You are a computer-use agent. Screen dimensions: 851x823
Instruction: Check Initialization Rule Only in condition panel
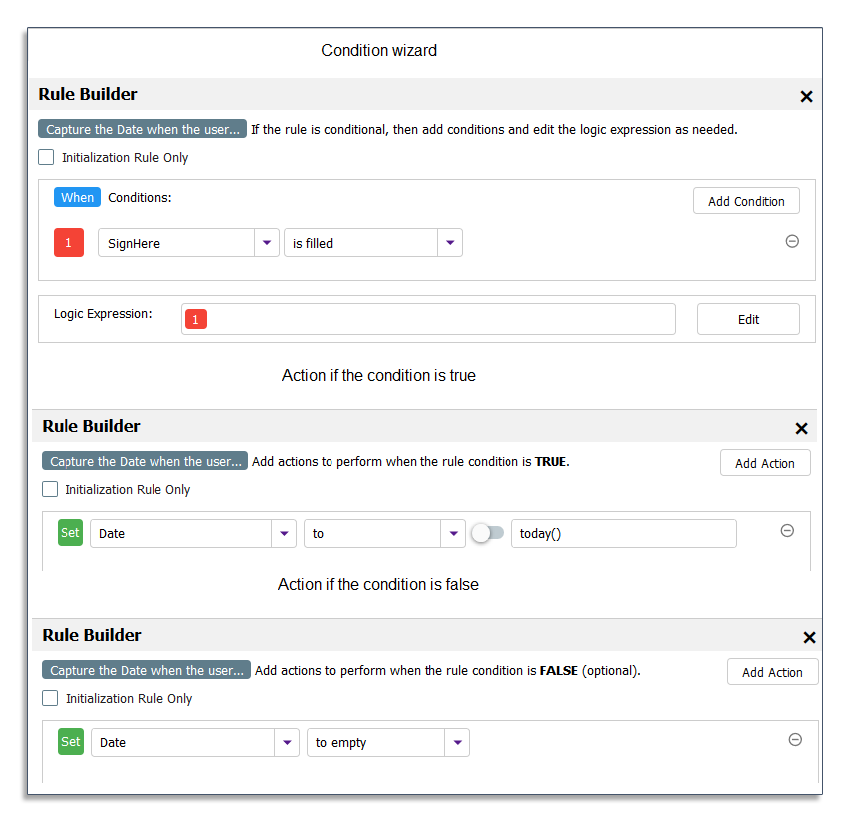[47, 157]
